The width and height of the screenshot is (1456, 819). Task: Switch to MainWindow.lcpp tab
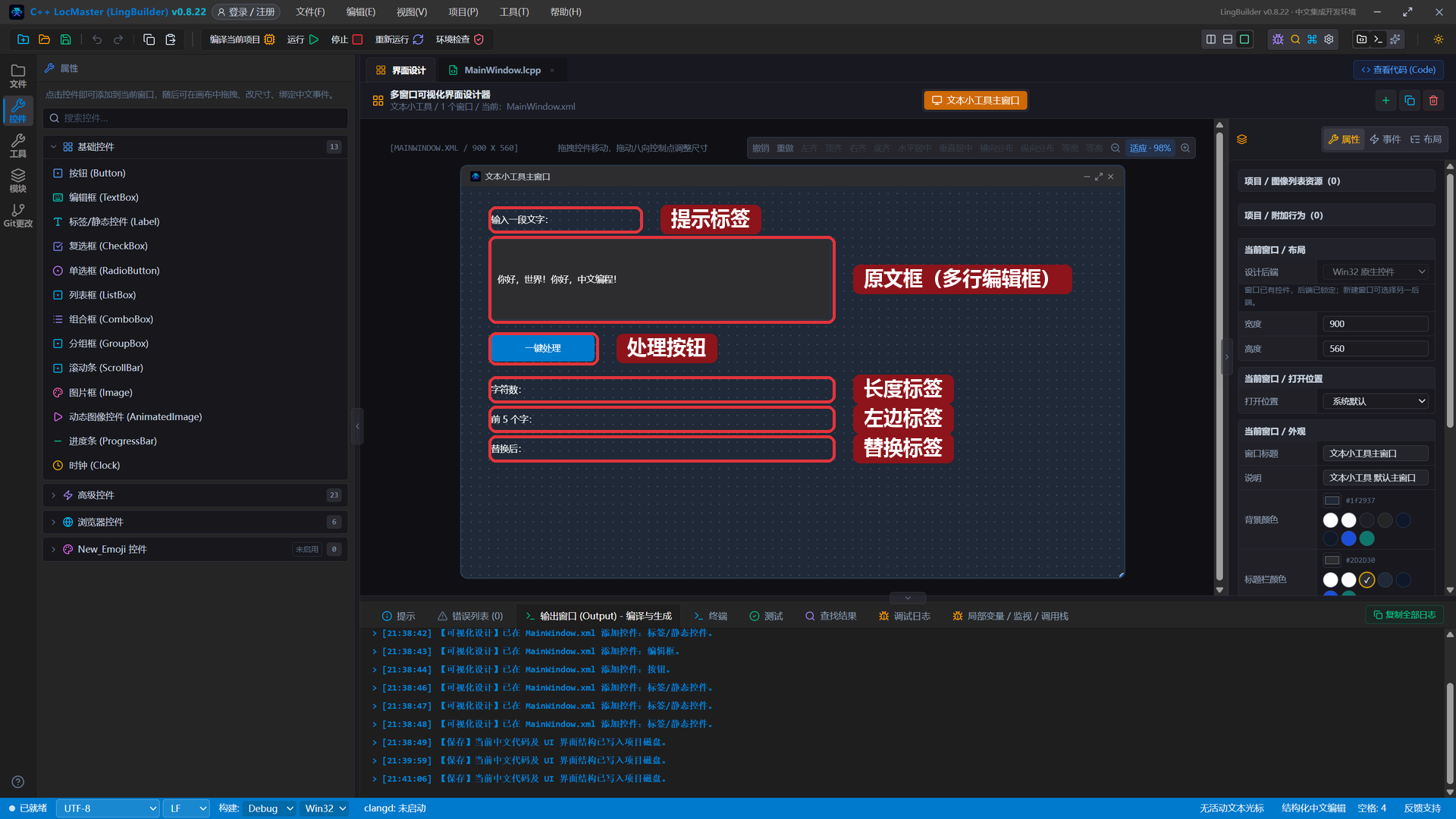coord(502,70)
